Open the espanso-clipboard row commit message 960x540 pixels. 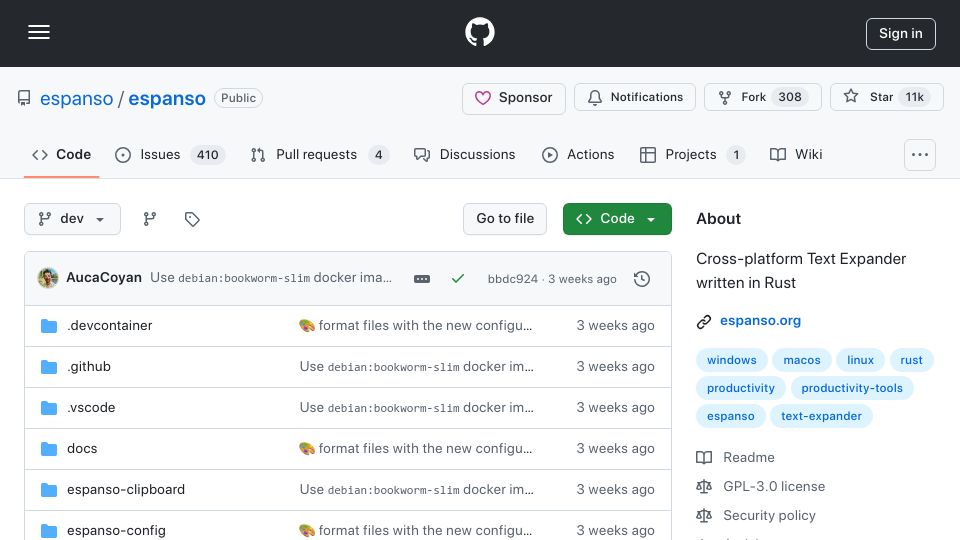click(x=416, y=490)
